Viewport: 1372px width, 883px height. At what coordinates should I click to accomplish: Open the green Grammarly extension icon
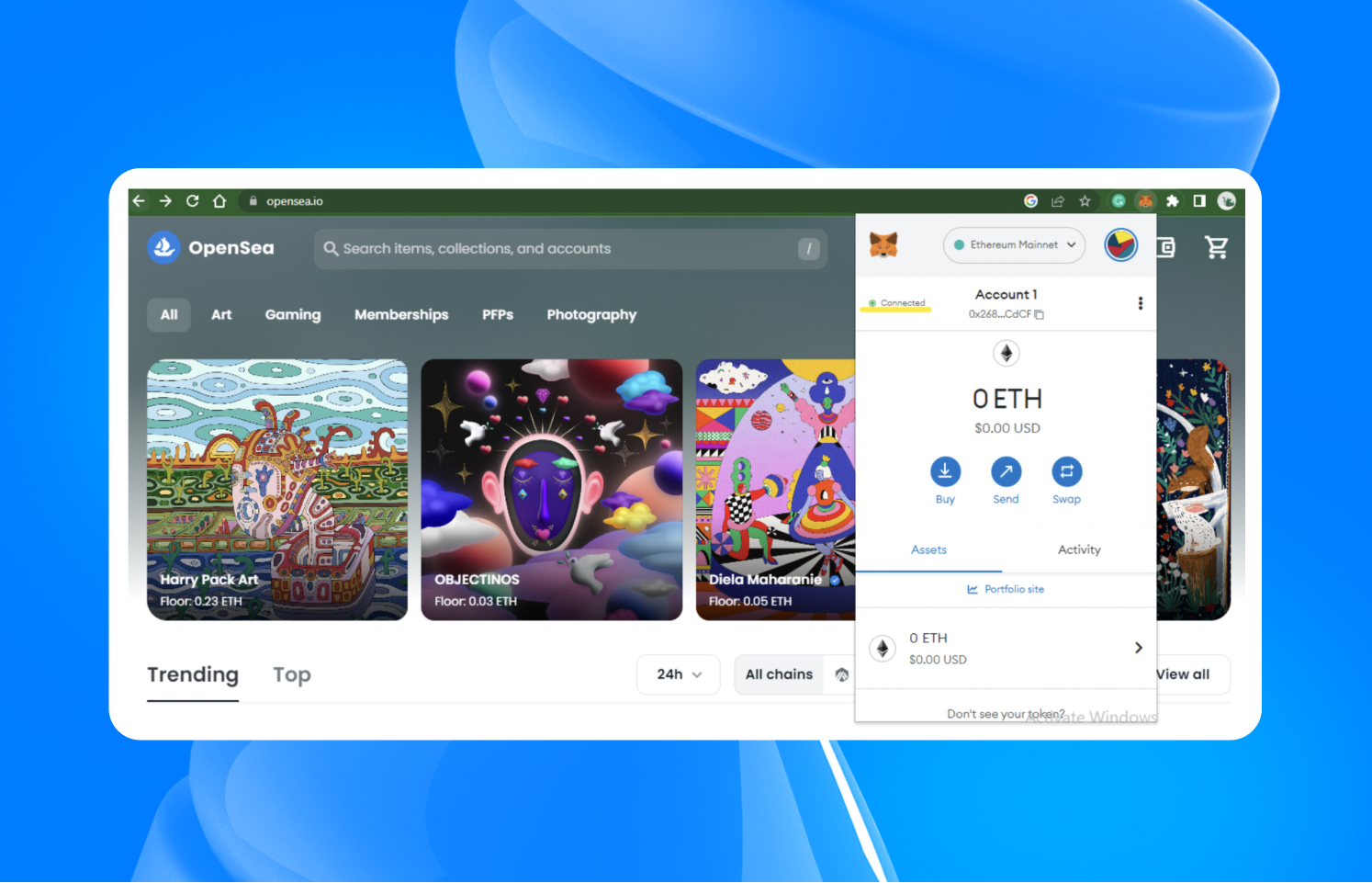pyautogui.click(x=1119, y=201)
